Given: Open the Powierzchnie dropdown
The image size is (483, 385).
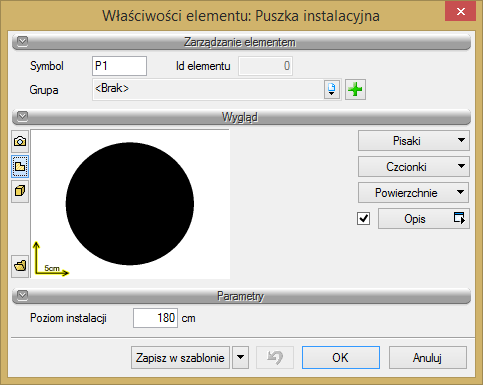Looking at the screenshot, I should point(414,192).
